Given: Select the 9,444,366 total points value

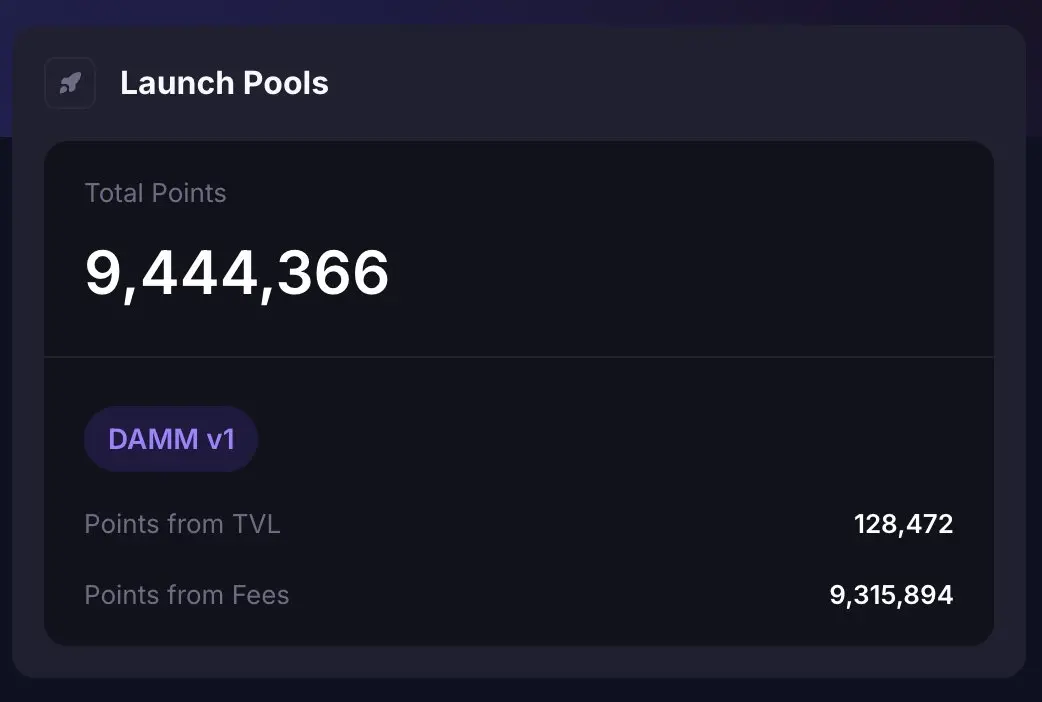Looking at the screenshot, I should coord(237,273).
